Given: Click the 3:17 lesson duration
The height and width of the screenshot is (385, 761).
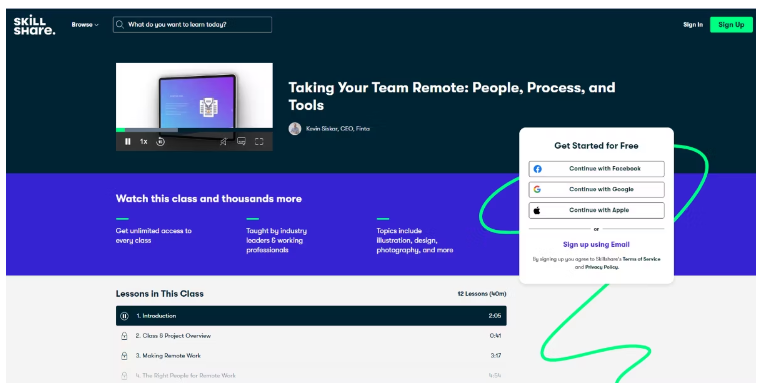Looking at the screenshot, I should coord(496,356).
